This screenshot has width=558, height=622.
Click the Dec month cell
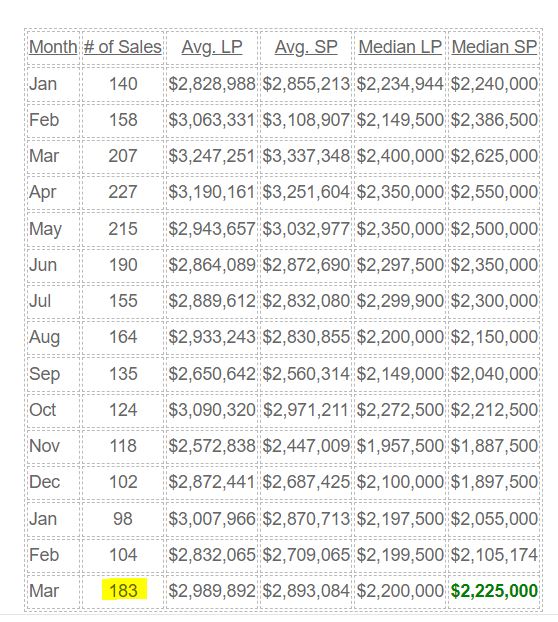pyautogui.click(x=44, y=482)
